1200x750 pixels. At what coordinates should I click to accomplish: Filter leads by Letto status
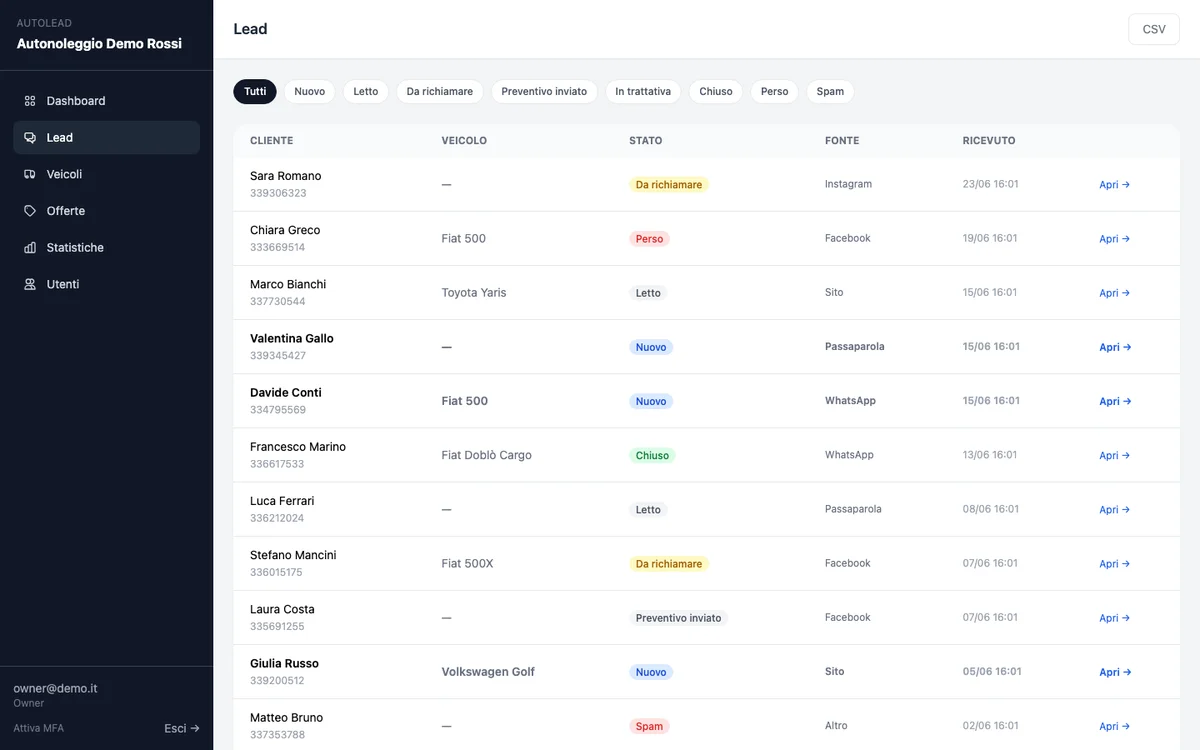click(366, 91)
